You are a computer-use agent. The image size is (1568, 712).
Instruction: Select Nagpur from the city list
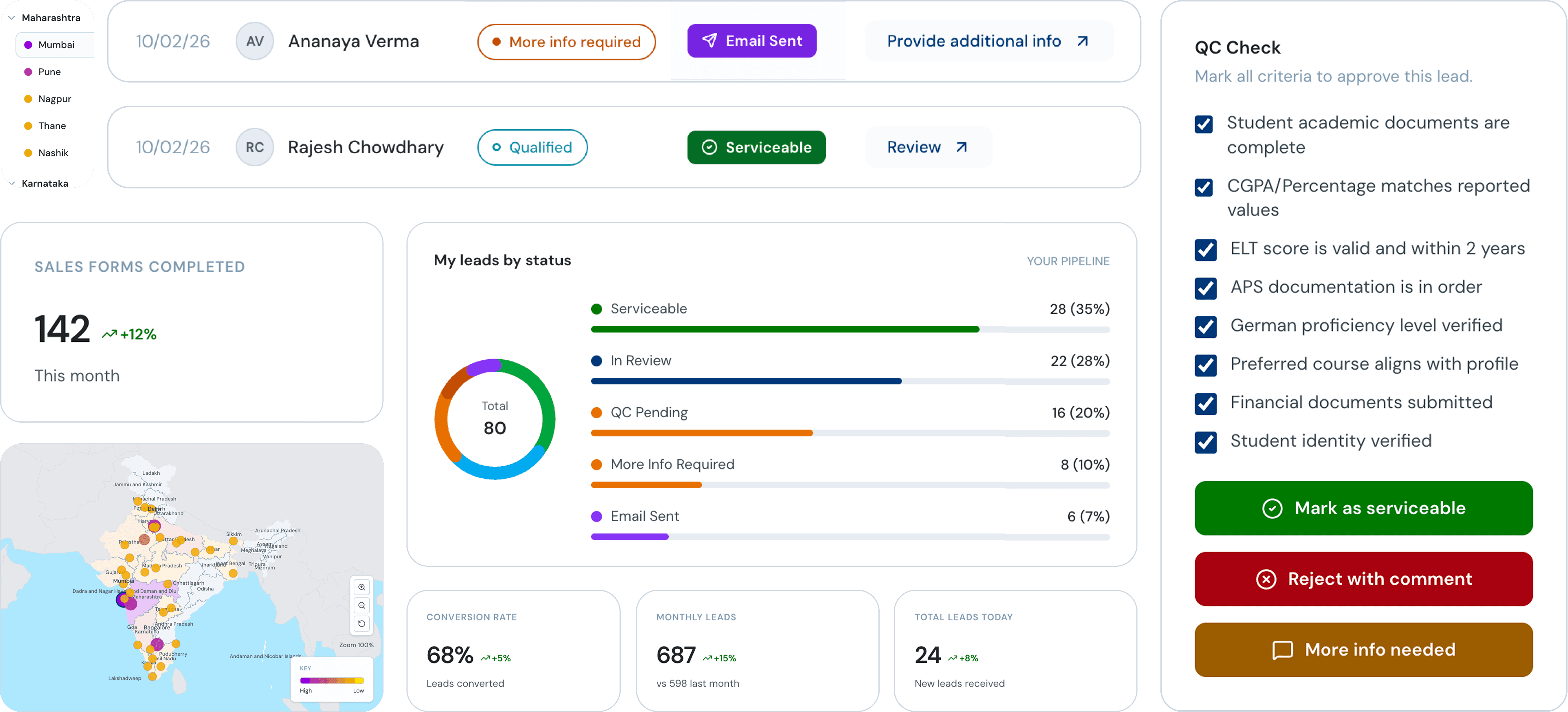click(x=54, y=99)
